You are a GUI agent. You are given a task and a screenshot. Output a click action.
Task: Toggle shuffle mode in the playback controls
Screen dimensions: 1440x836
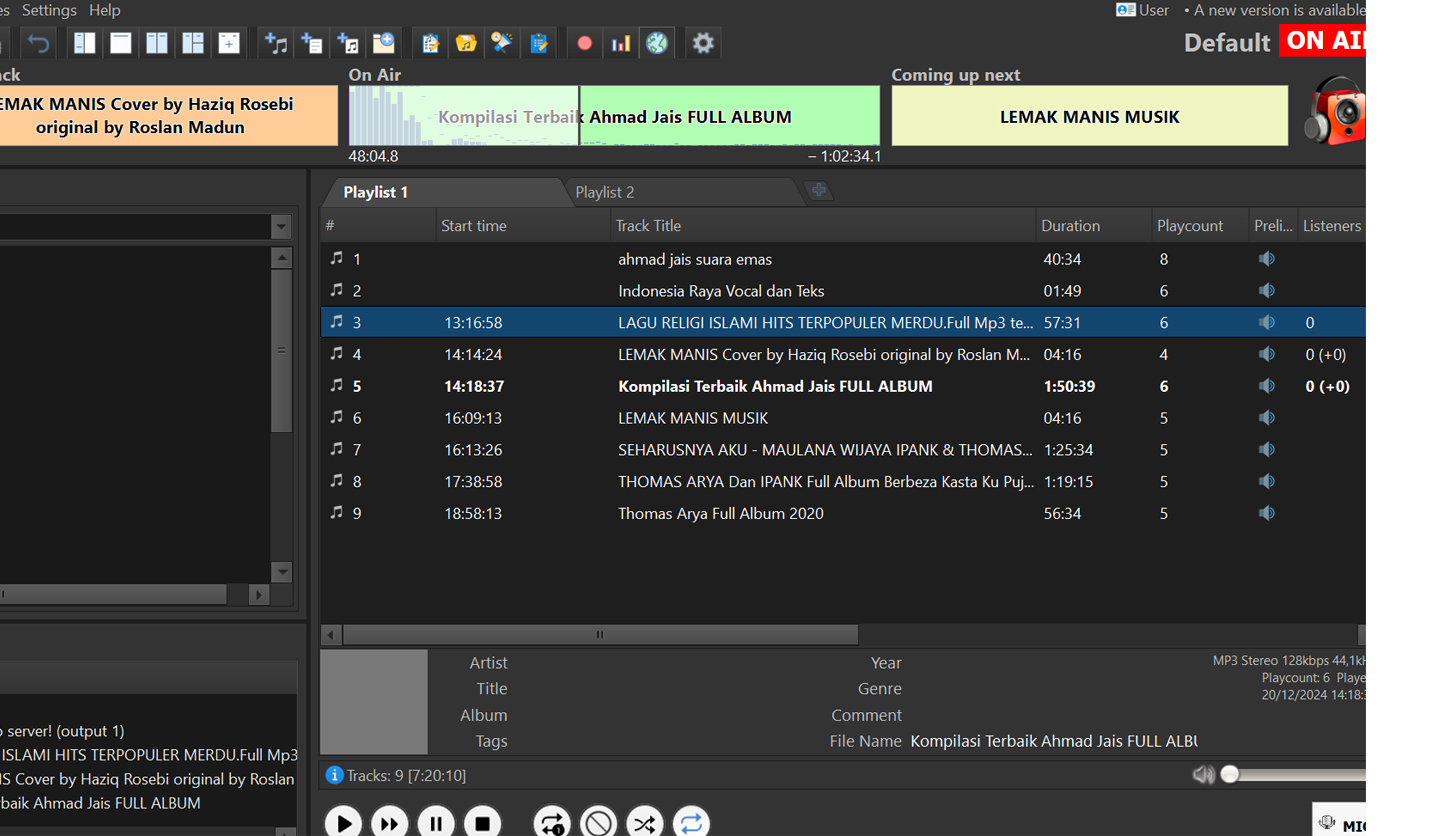644,822
